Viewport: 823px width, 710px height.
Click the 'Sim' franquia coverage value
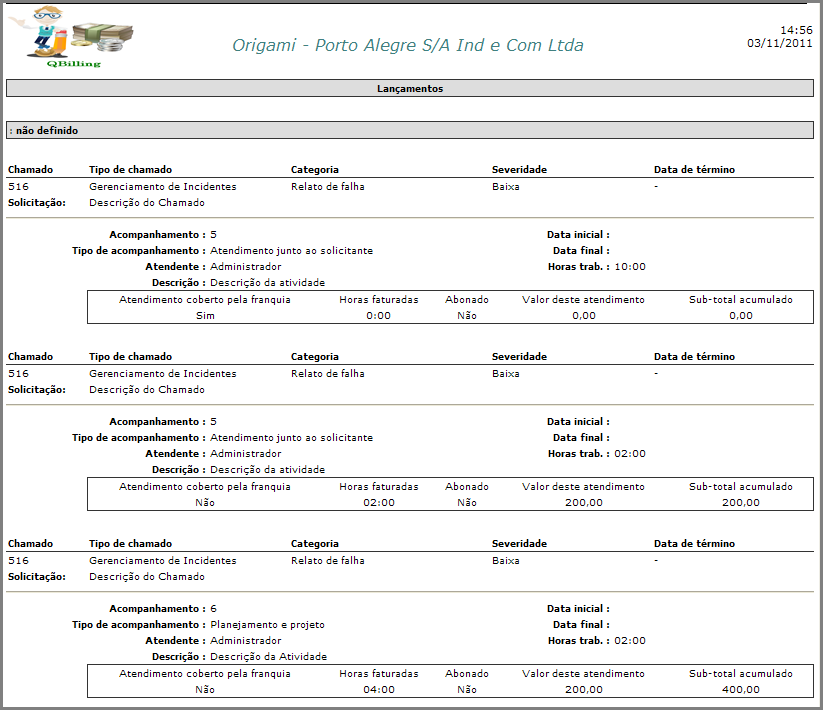pyautogui.click(x=205, y=315)
